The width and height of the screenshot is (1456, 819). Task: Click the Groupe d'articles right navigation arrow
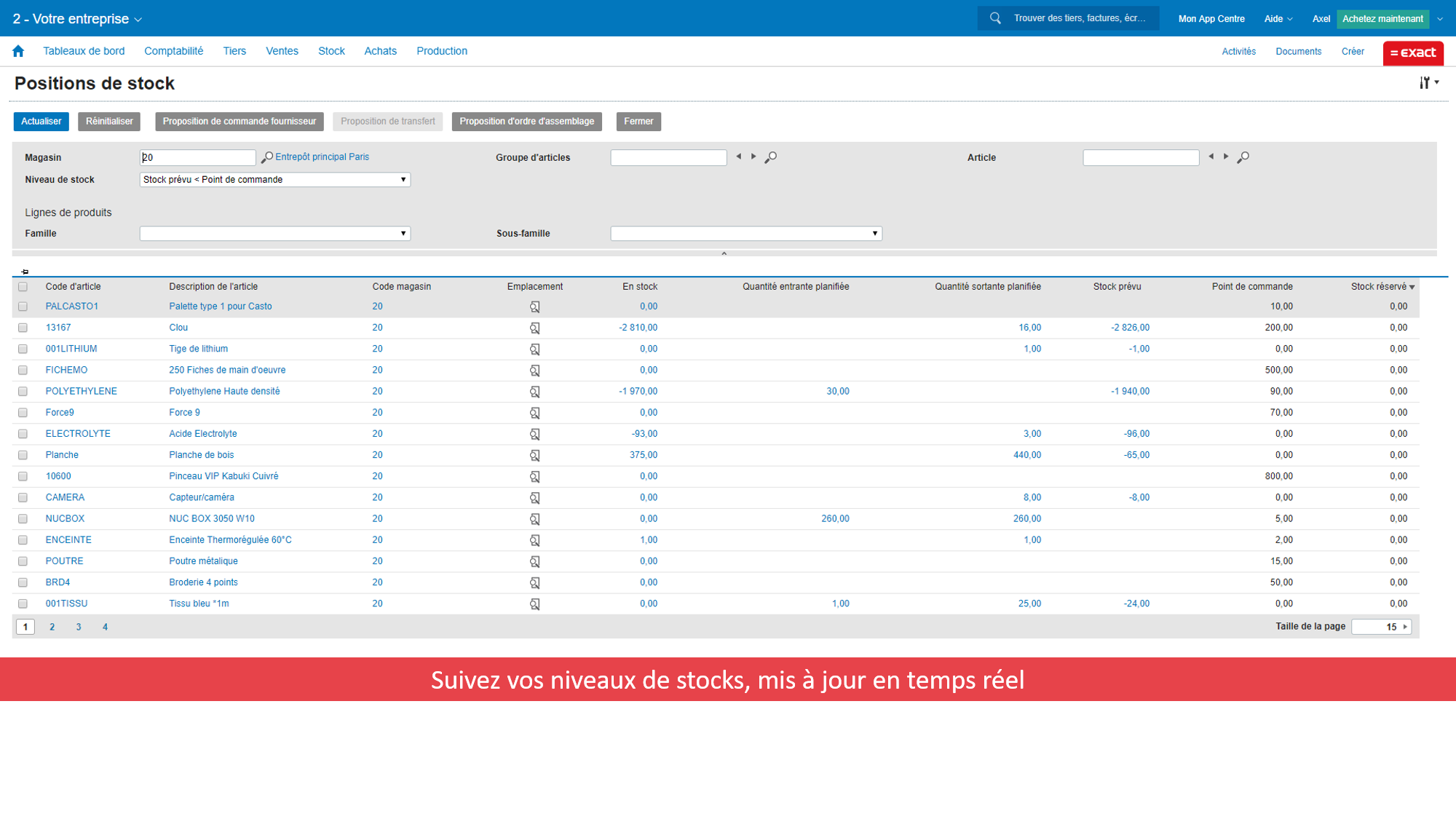[x=753, y=157]
